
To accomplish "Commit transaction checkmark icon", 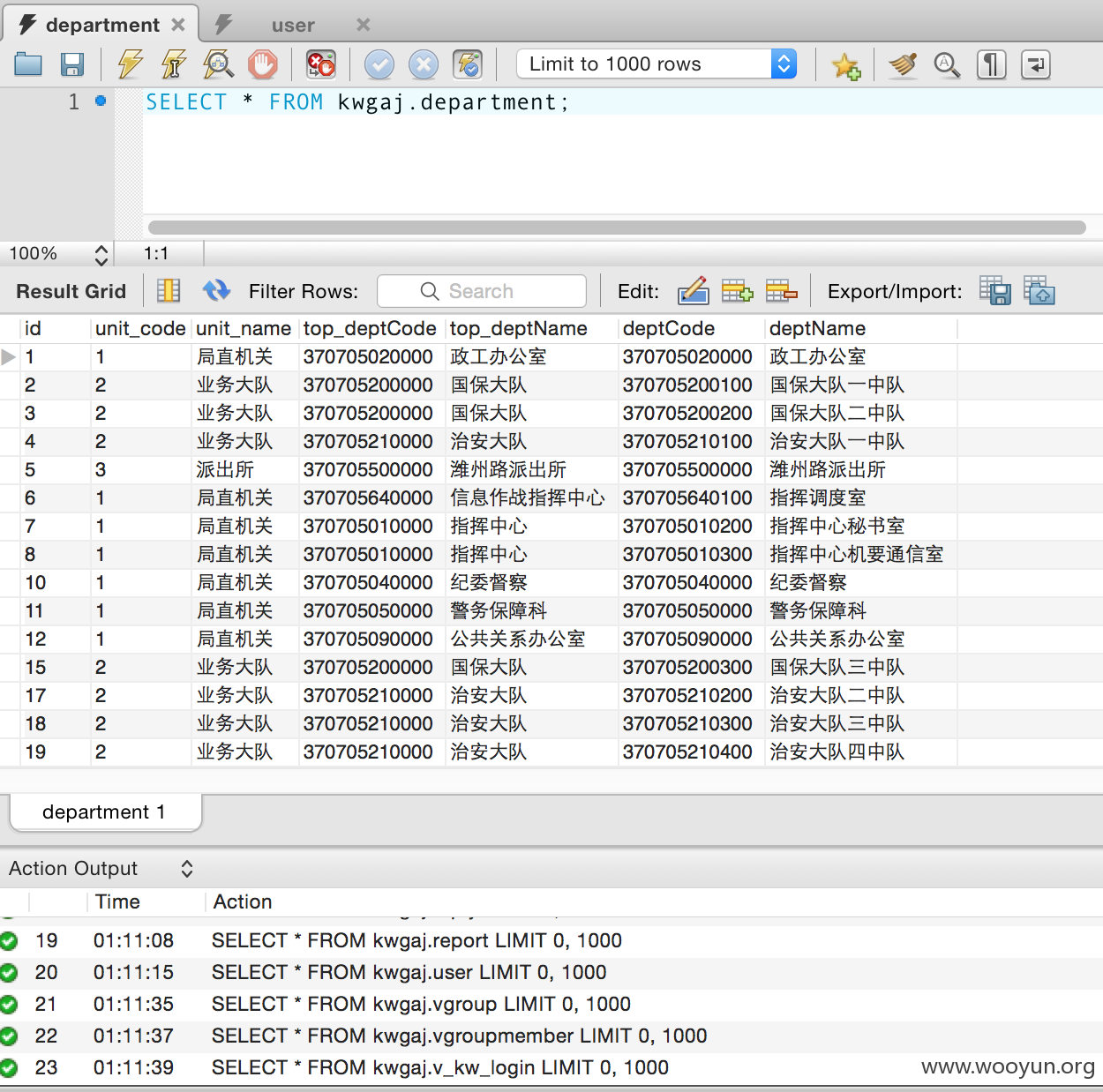I will point(379,64).
